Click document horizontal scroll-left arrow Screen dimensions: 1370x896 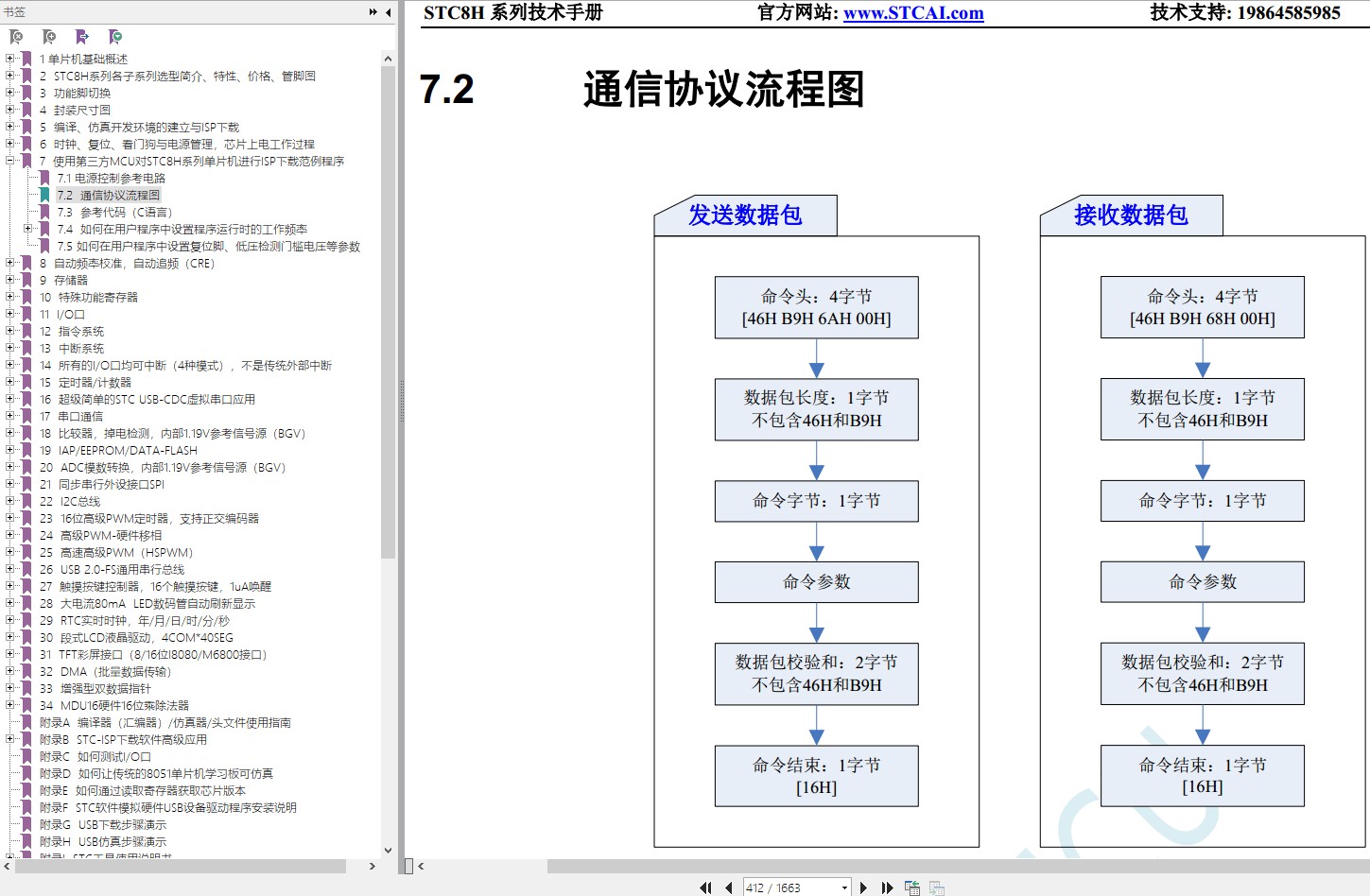point(421,866)
